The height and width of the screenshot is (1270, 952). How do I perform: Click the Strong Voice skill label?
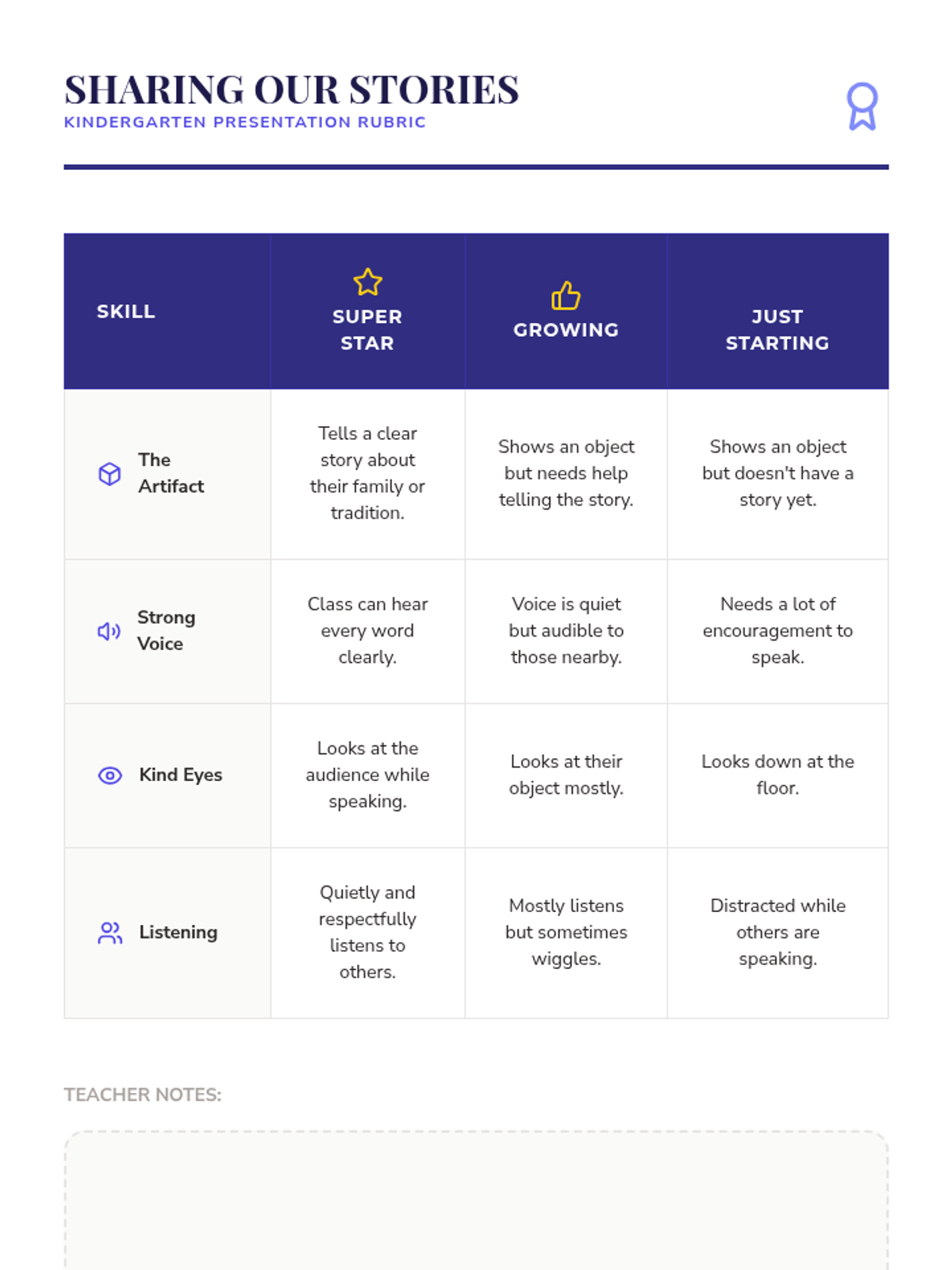[166, 631]
